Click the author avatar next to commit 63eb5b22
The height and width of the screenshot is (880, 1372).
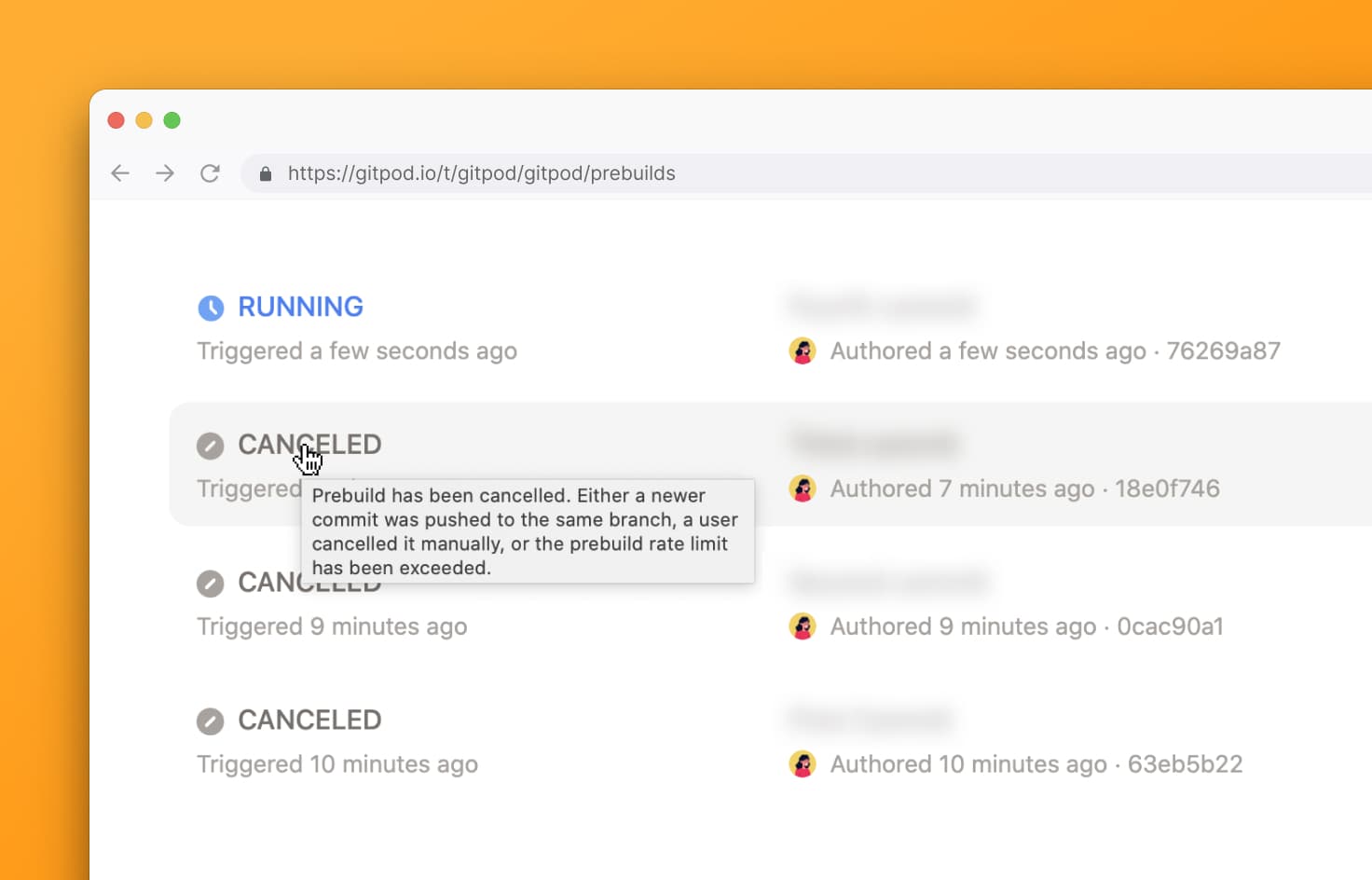803,764
